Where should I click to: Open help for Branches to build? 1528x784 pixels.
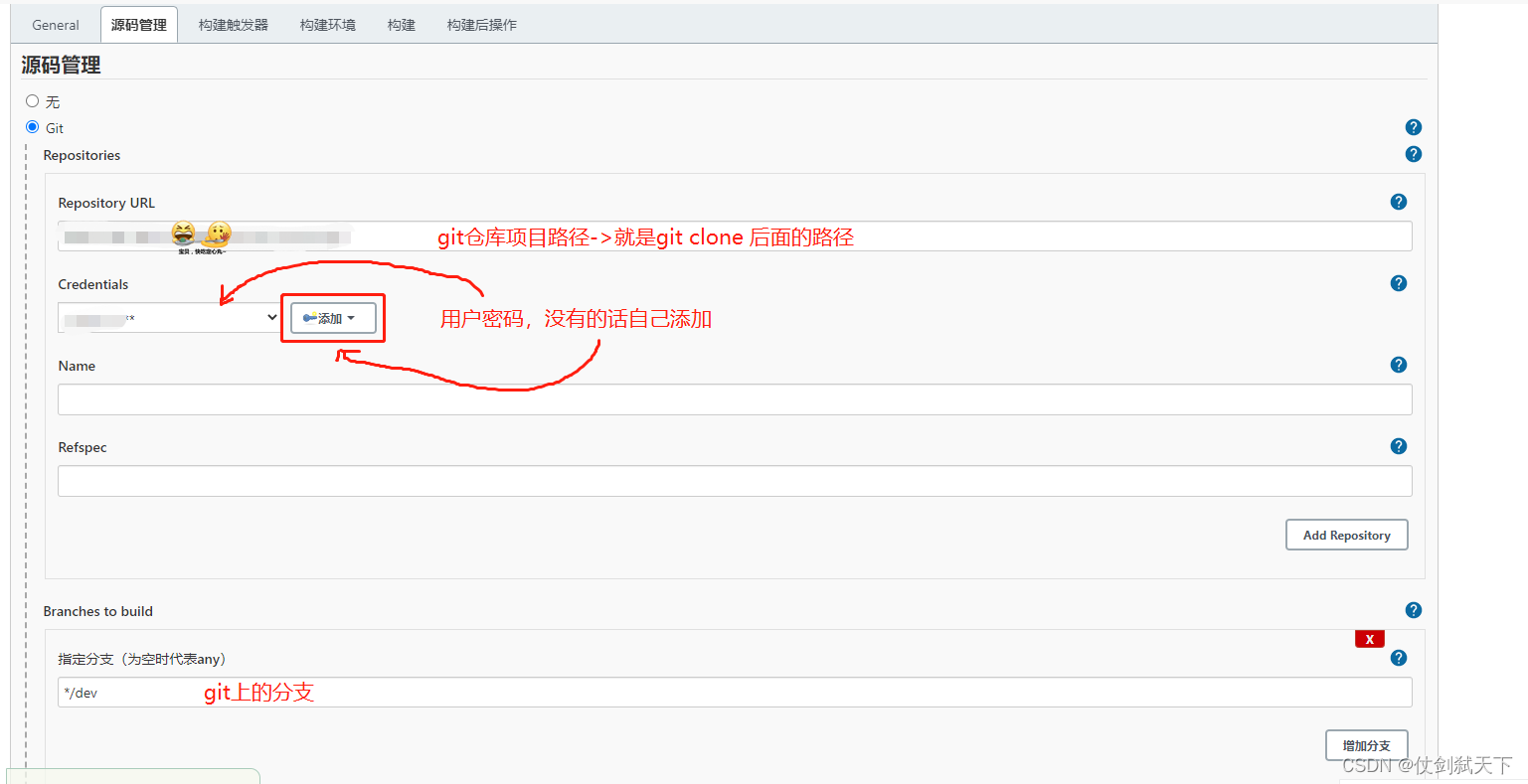click(1413, 610)
